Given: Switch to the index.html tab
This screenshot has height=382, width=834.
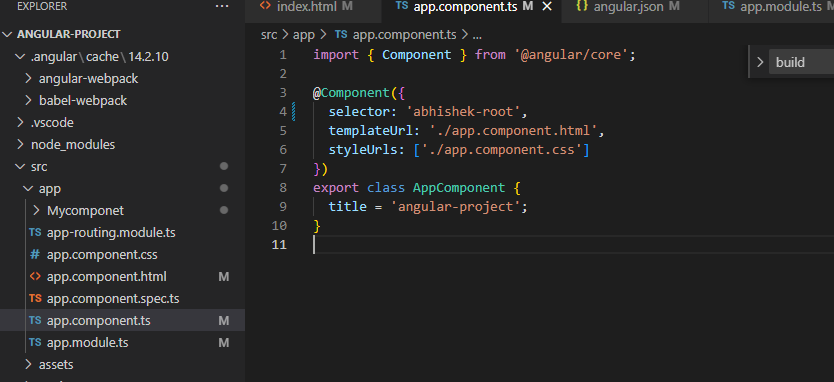Looking at the screenshot, I should pos(305,6).
